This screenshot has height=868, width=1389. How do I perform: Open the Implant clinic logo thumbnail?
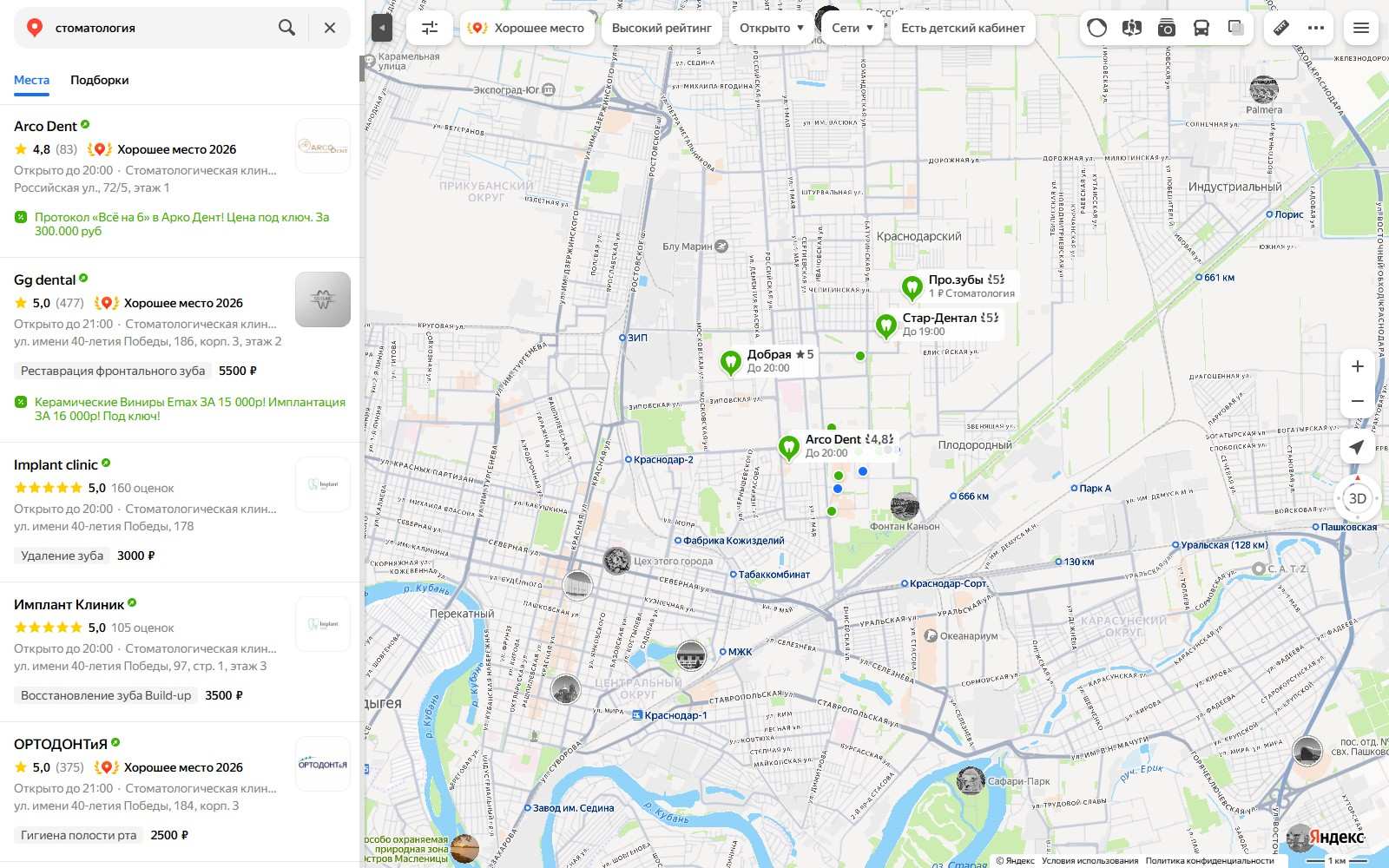[x=323, y=484]
